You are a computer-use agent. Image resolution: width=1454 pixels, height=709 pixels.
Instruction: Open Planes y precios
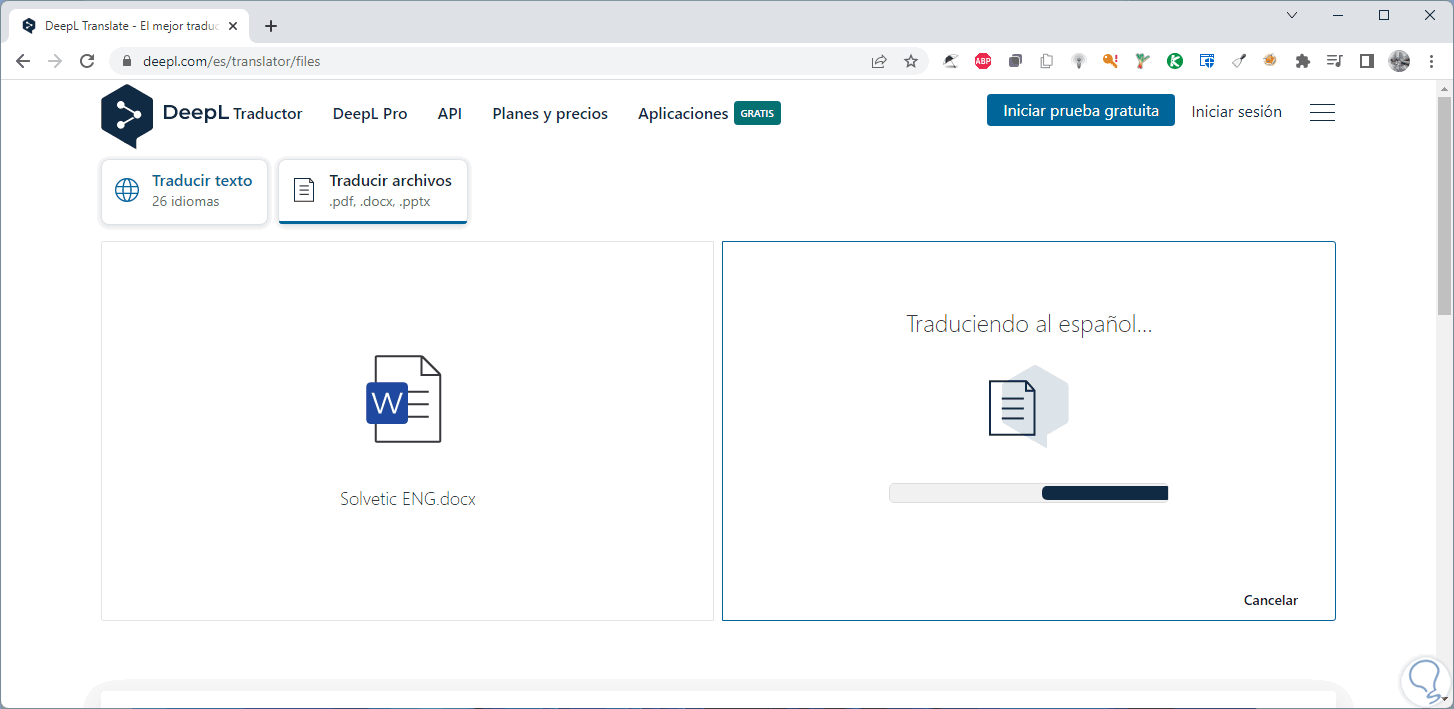click(x=550, y=114)
